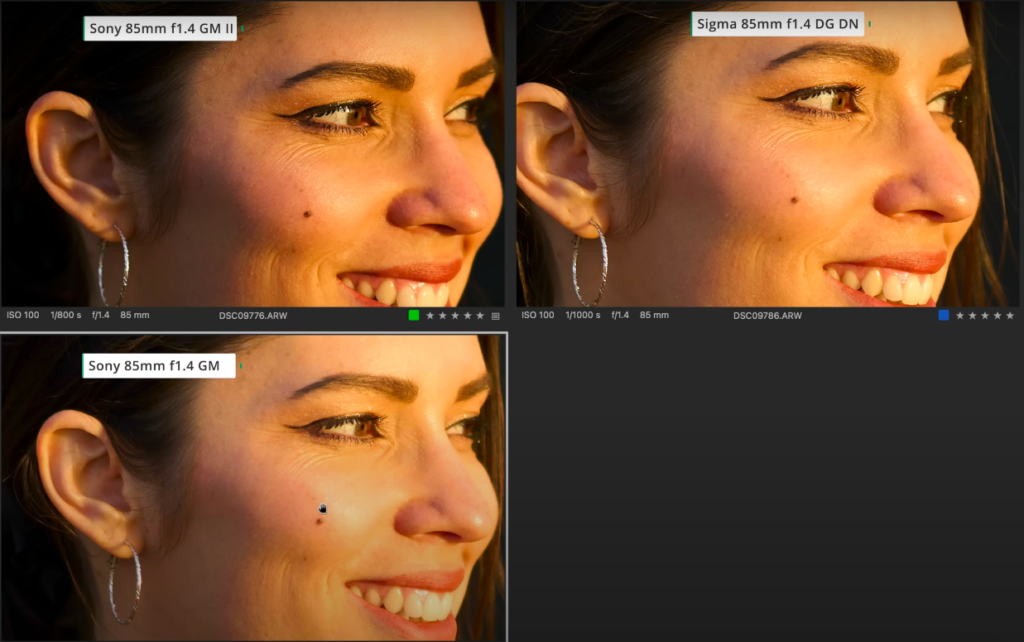Viewport: 1024px width, 642px height.
Task: Click the 1/800 s shutter speed value
Action: coord(66,315)
